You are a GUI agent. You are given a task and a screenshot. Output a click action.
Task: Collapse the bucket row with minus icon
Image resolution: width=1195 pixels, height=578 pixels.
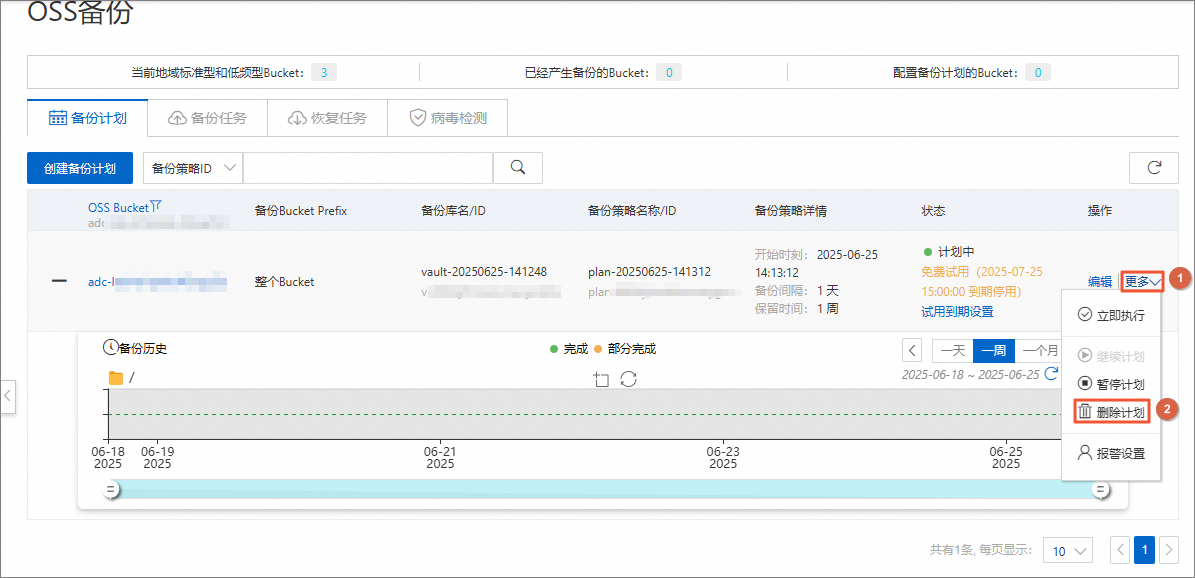59,281
